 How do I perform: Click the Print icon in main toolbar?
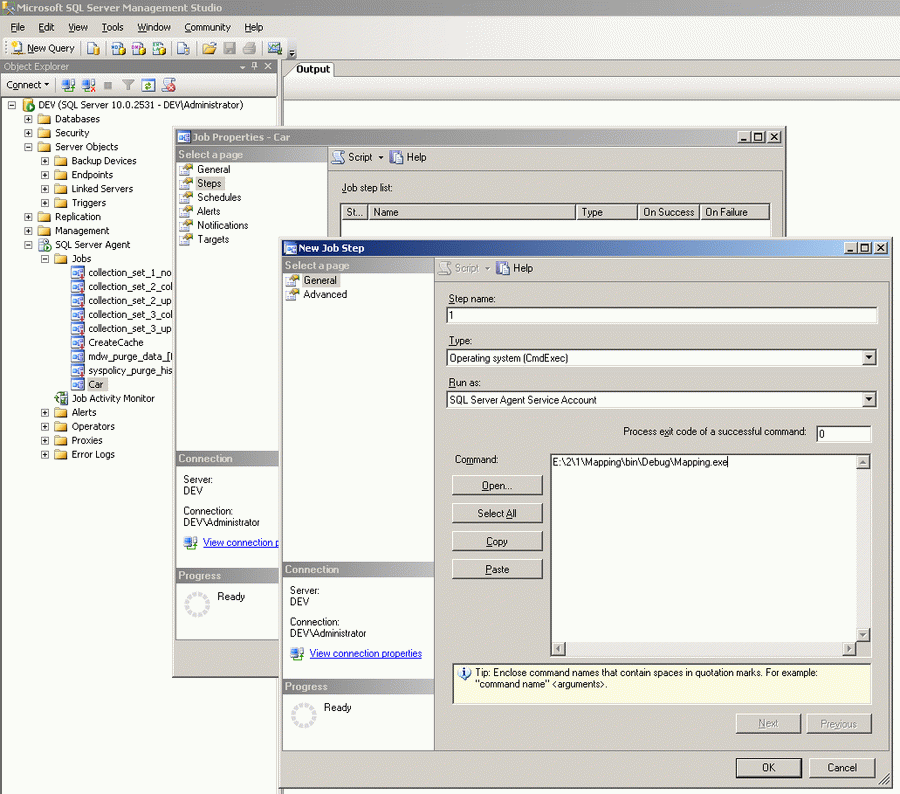(x=249, y=48)
